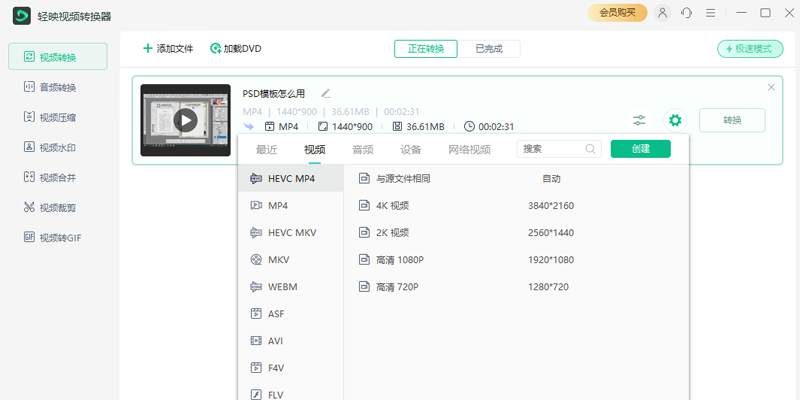Remove the video item with X icon

pyautogui.click(x=771, y=87)
